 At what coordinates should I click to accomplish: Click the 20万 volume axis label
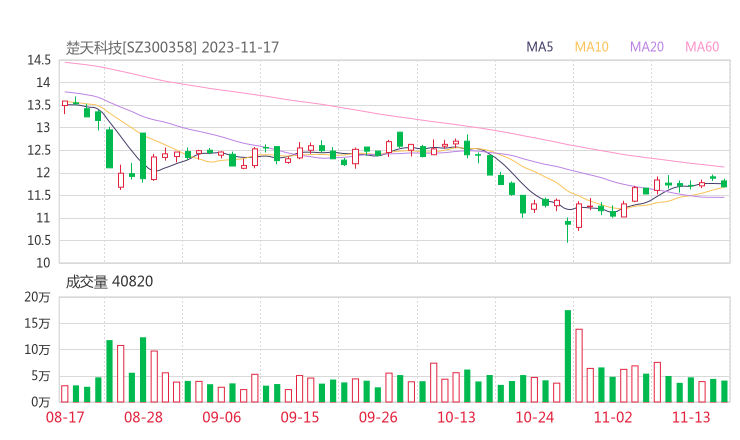tap(37, 297)
